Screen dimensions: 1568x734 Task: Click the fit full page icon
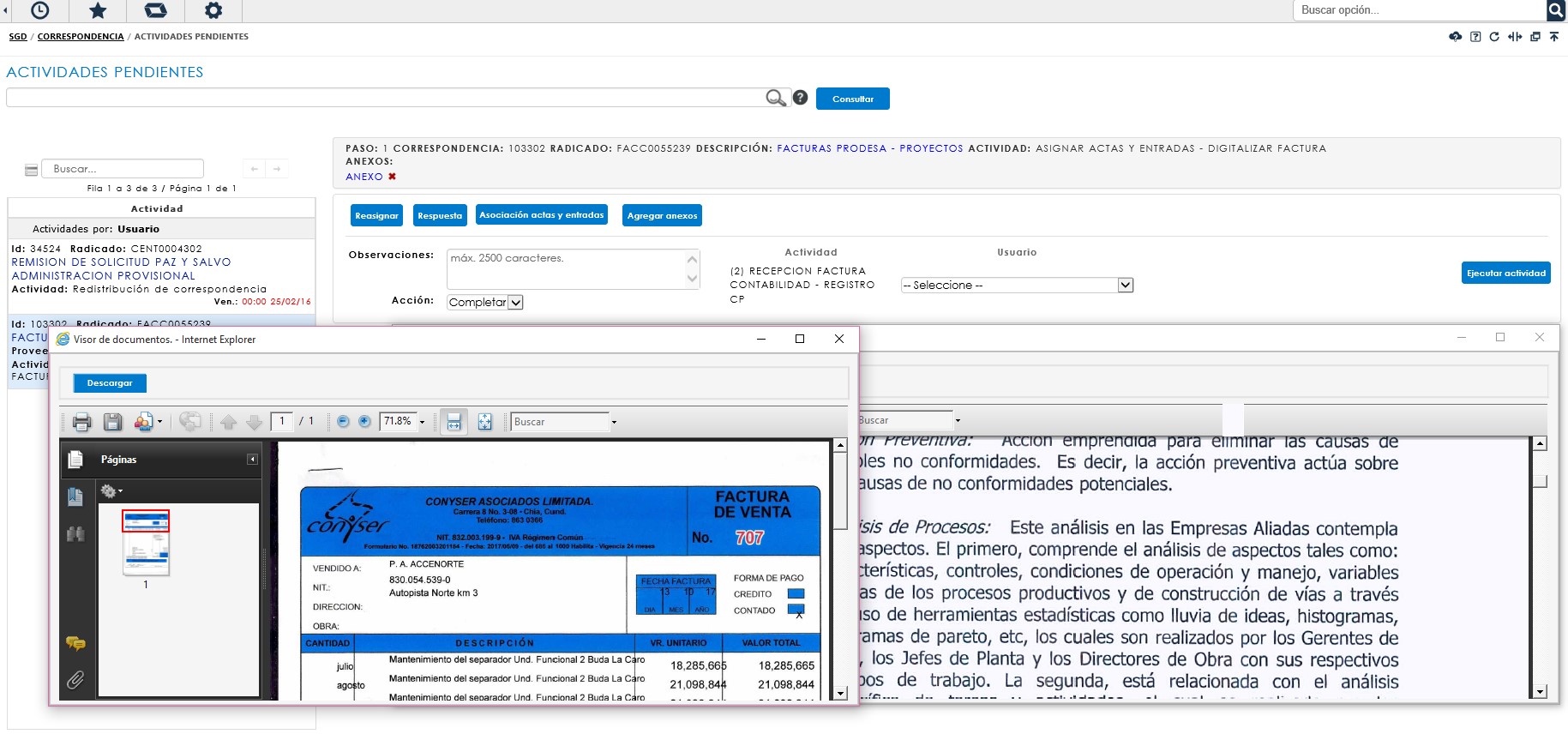click(485, 421)
